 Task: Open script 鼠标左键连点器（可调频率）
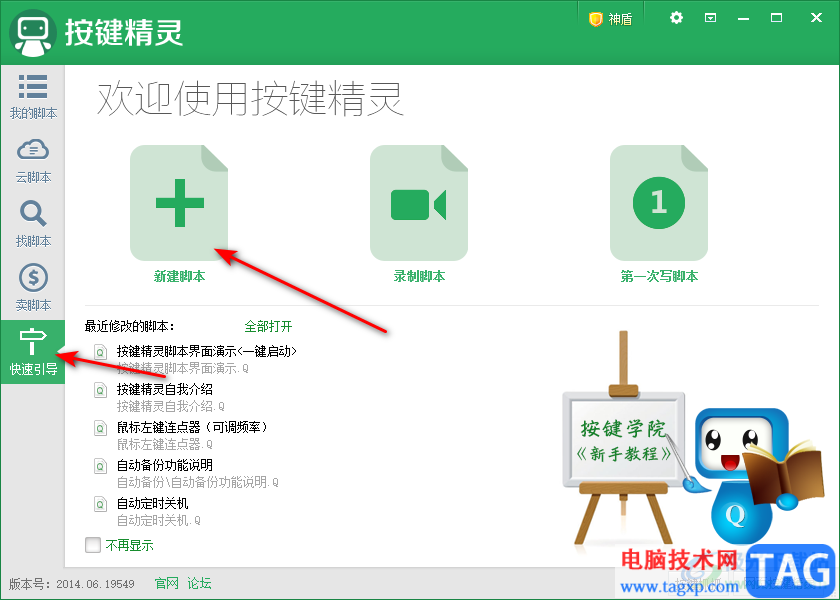[192, 428]
